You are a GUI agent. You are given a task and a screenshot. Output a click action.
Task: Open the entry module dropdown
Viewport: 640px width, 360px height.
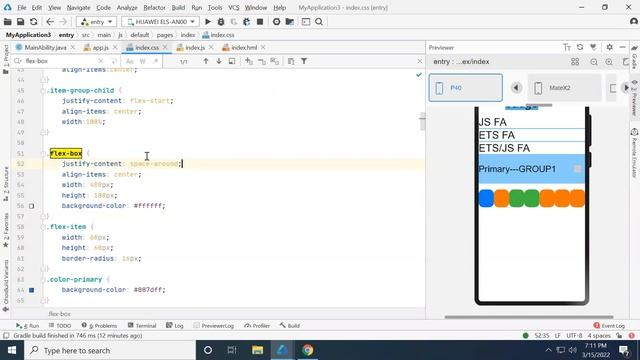96,22
